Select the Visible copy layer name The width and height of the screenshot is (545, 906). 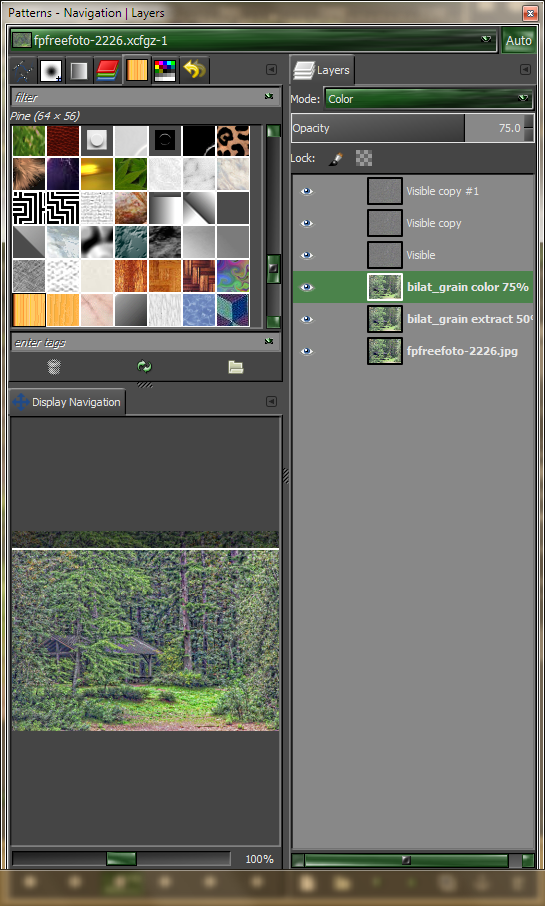pos(433,223)
